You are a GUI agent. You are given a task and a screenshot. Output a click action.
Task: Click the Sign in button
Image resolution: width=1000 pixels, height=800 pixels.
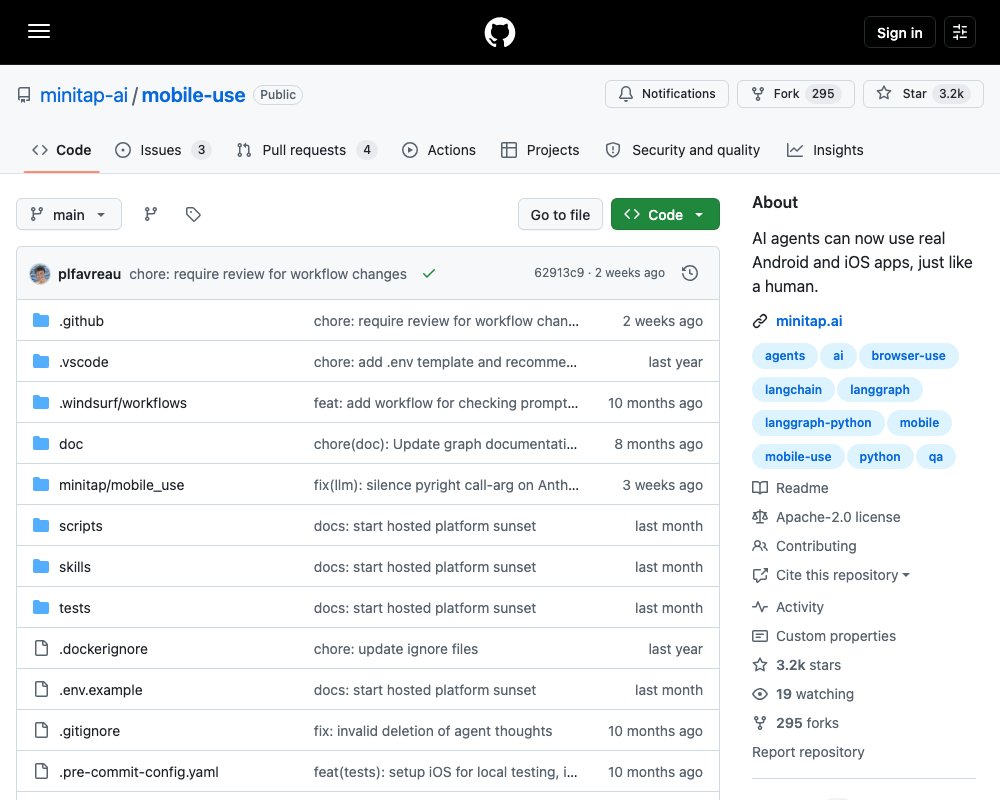click(x=899, y=32)
